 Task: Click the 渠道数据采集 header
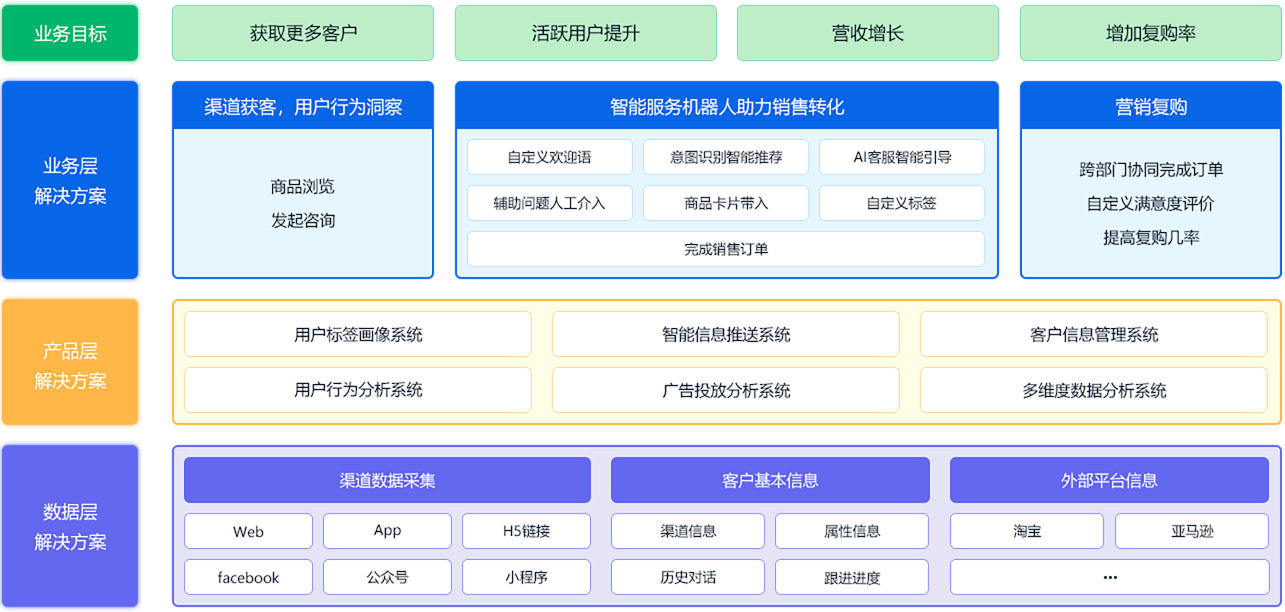point(387,480)
